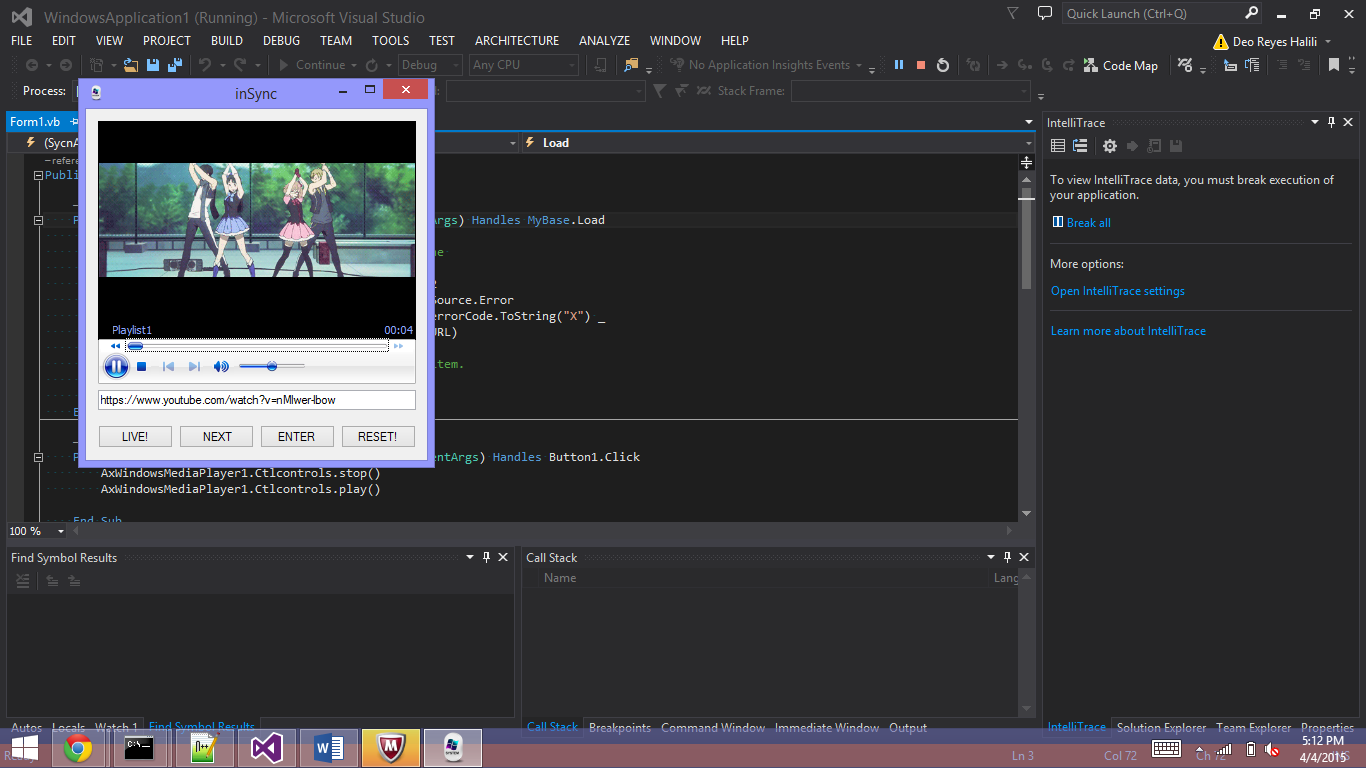Viewport: 1366px width, 768px height.
Task: Click the LIVE! button
Action: click(x=135, y=437)
